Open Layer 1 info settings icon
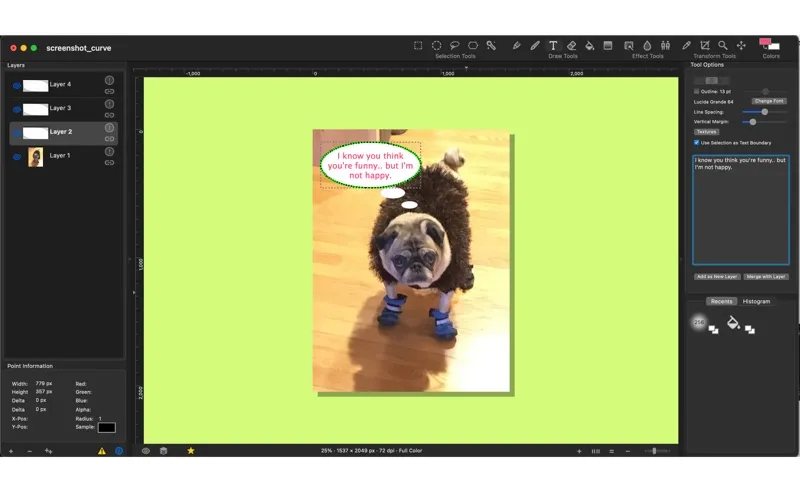800x500 pixels. [109, 152]
